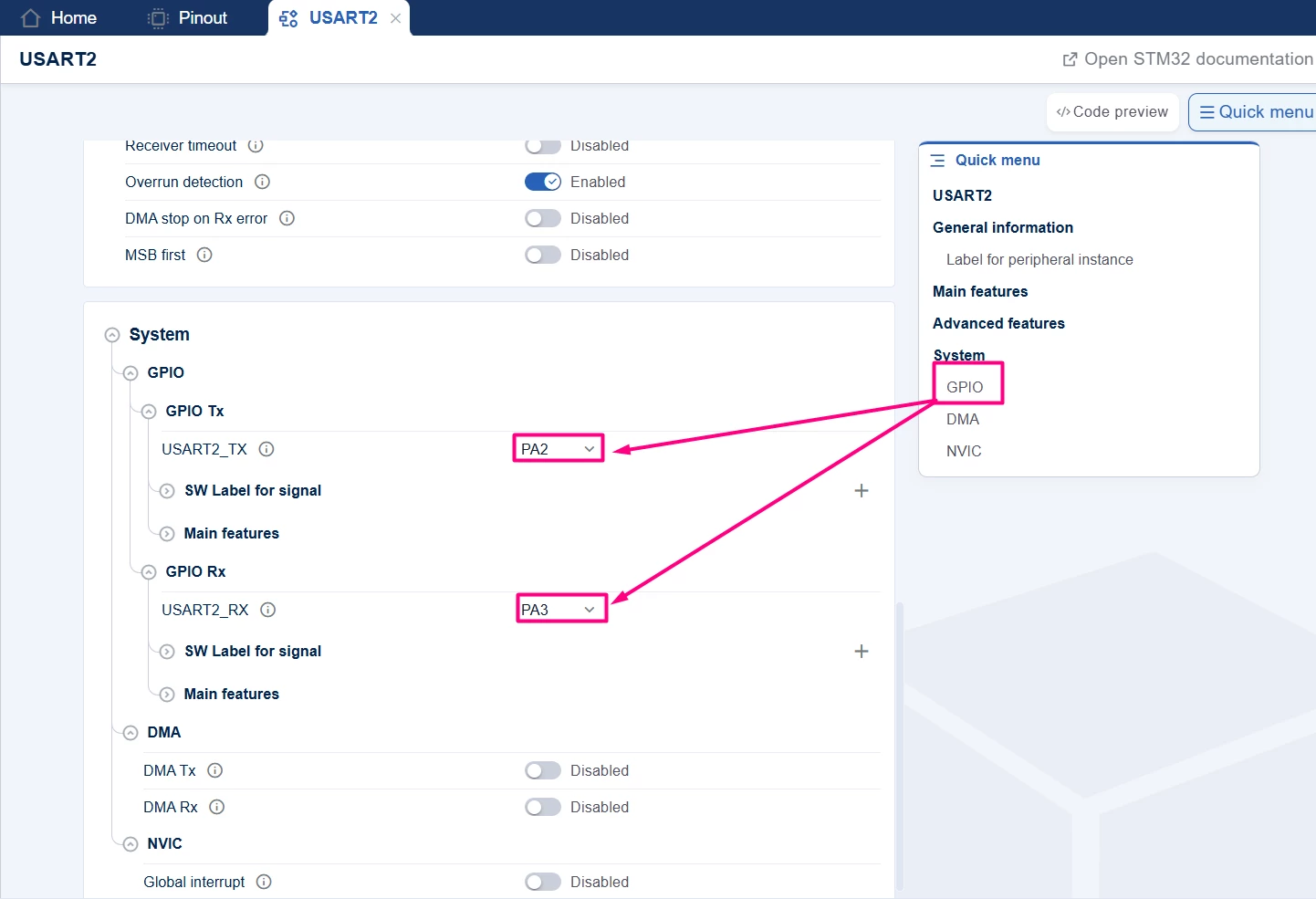Image resolution: width=1316 pixels, height=899 pixels.
Task: Show info for MSB first
Action: 204,255
